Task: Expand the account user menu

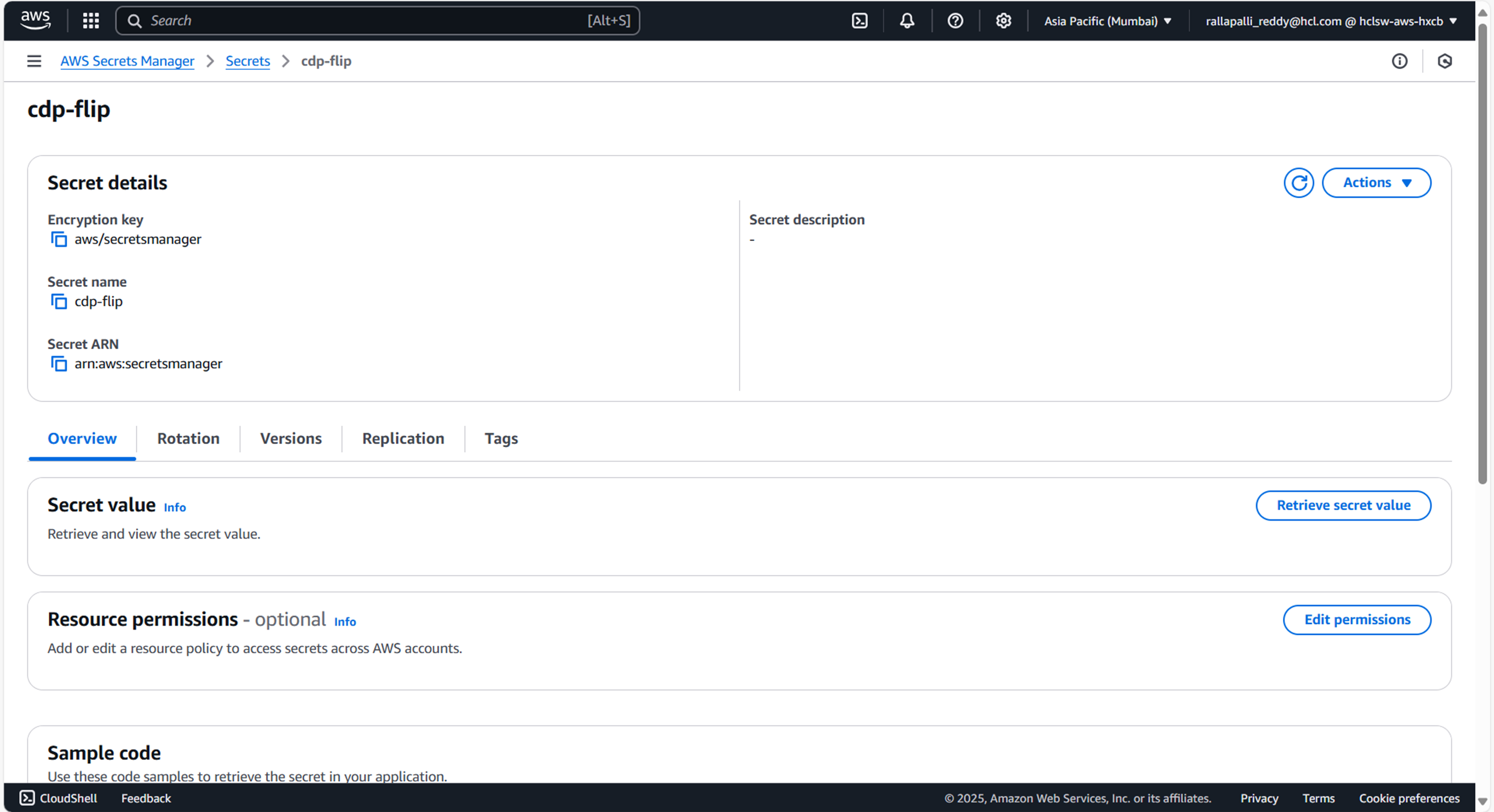Action: click(x=1331, y=21)
